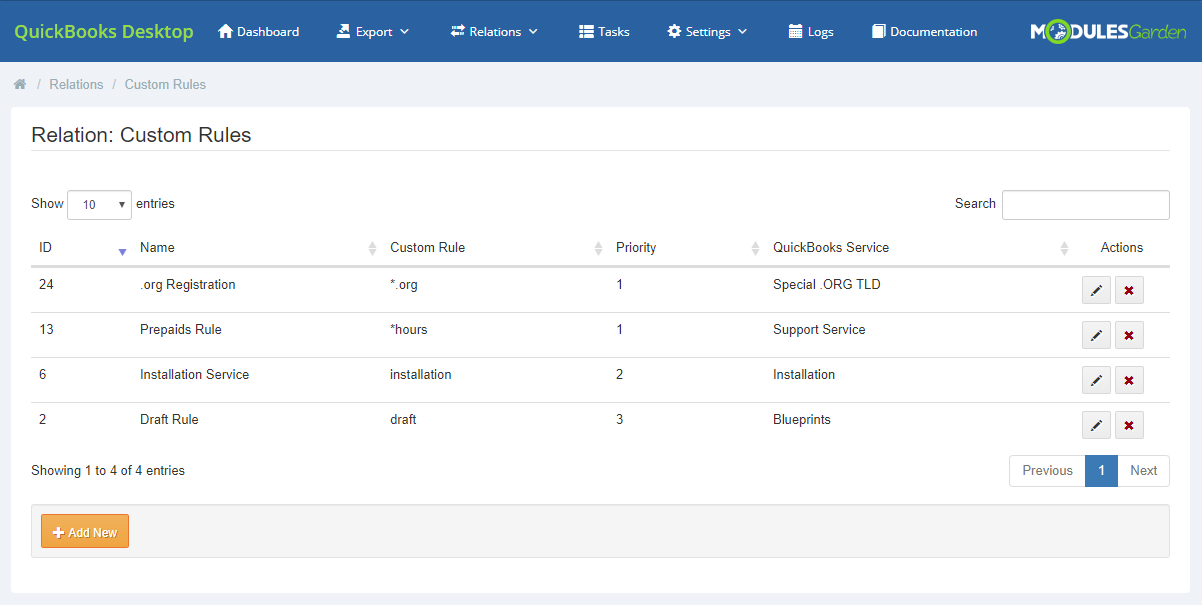Sort table by ID column
The height and width of the screenshot is (605, 1202).
pyautogui.click(x=81, y=248)
